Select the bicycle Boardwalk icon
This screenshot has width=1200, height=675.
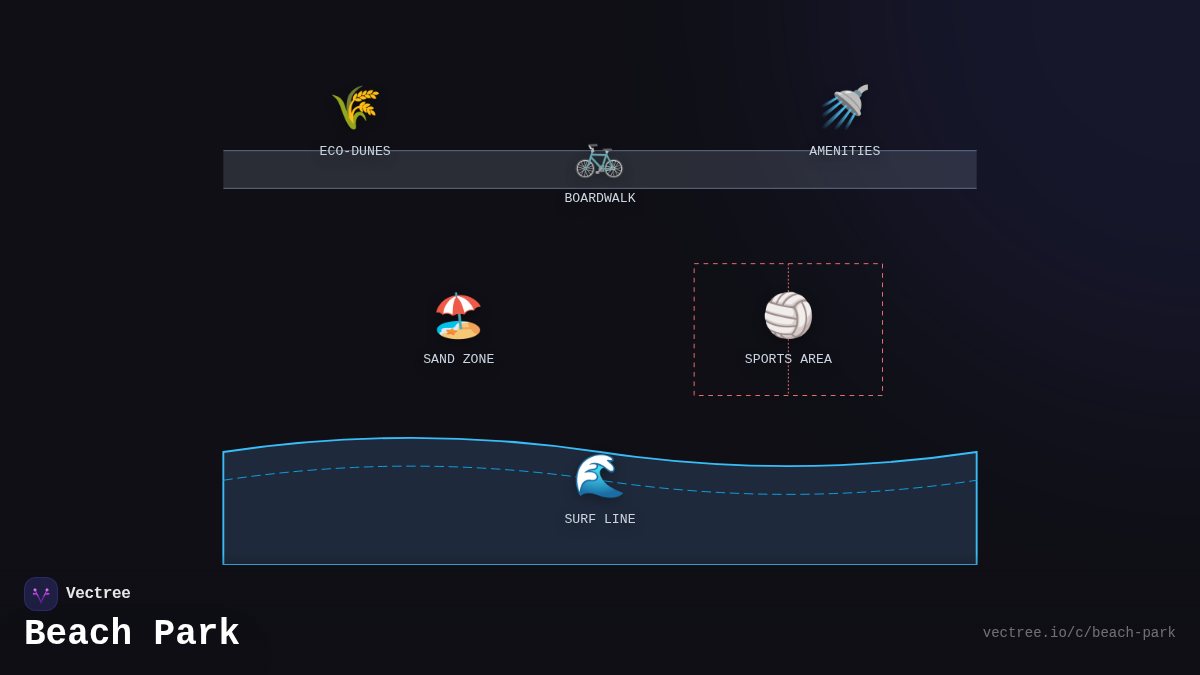[x=599, y=159]
